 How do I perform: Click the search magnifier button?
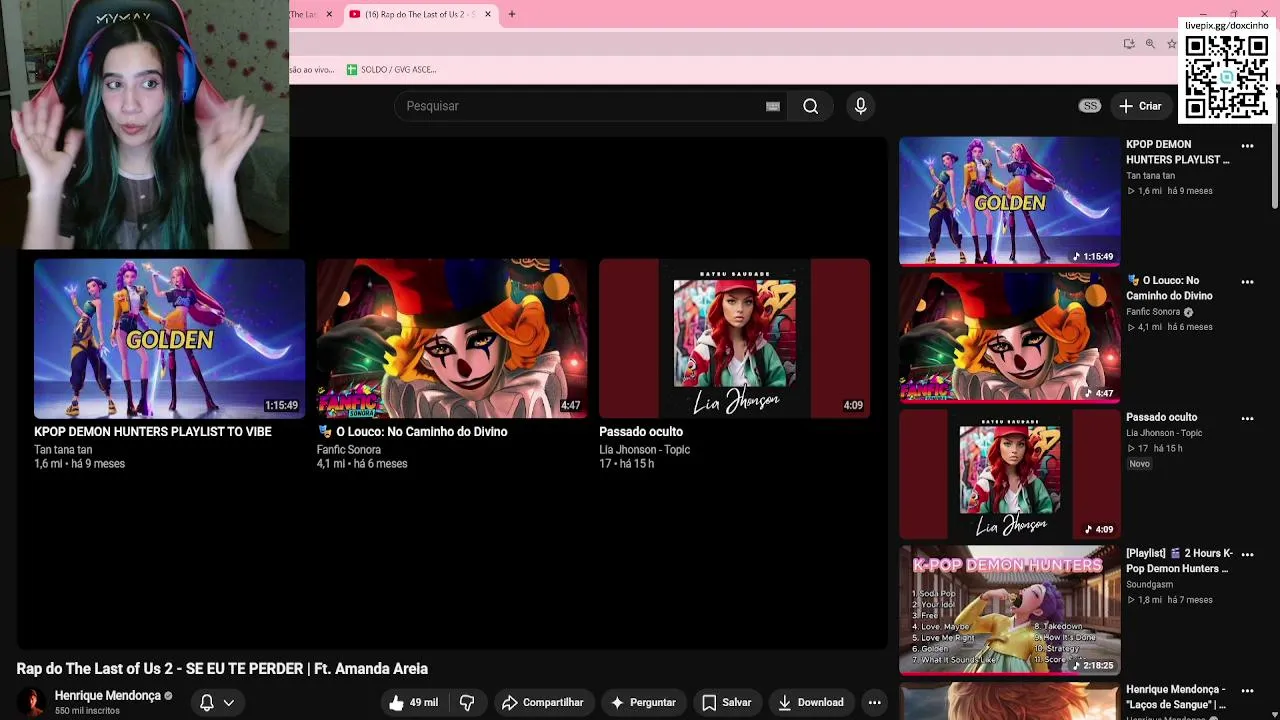(811, 106)
